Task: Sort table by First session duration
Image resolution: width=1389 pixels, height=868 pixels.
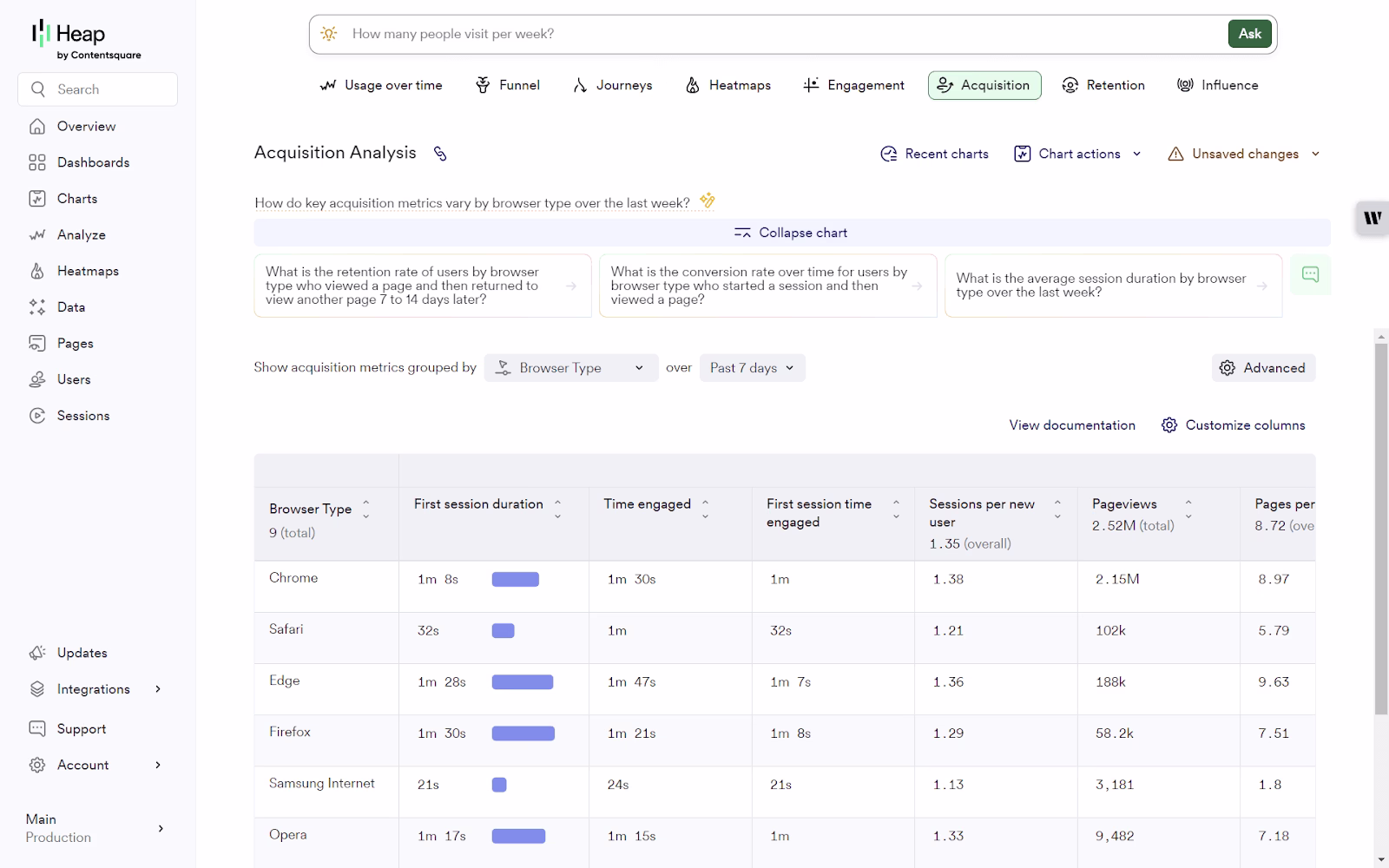Action: point(557,510)
